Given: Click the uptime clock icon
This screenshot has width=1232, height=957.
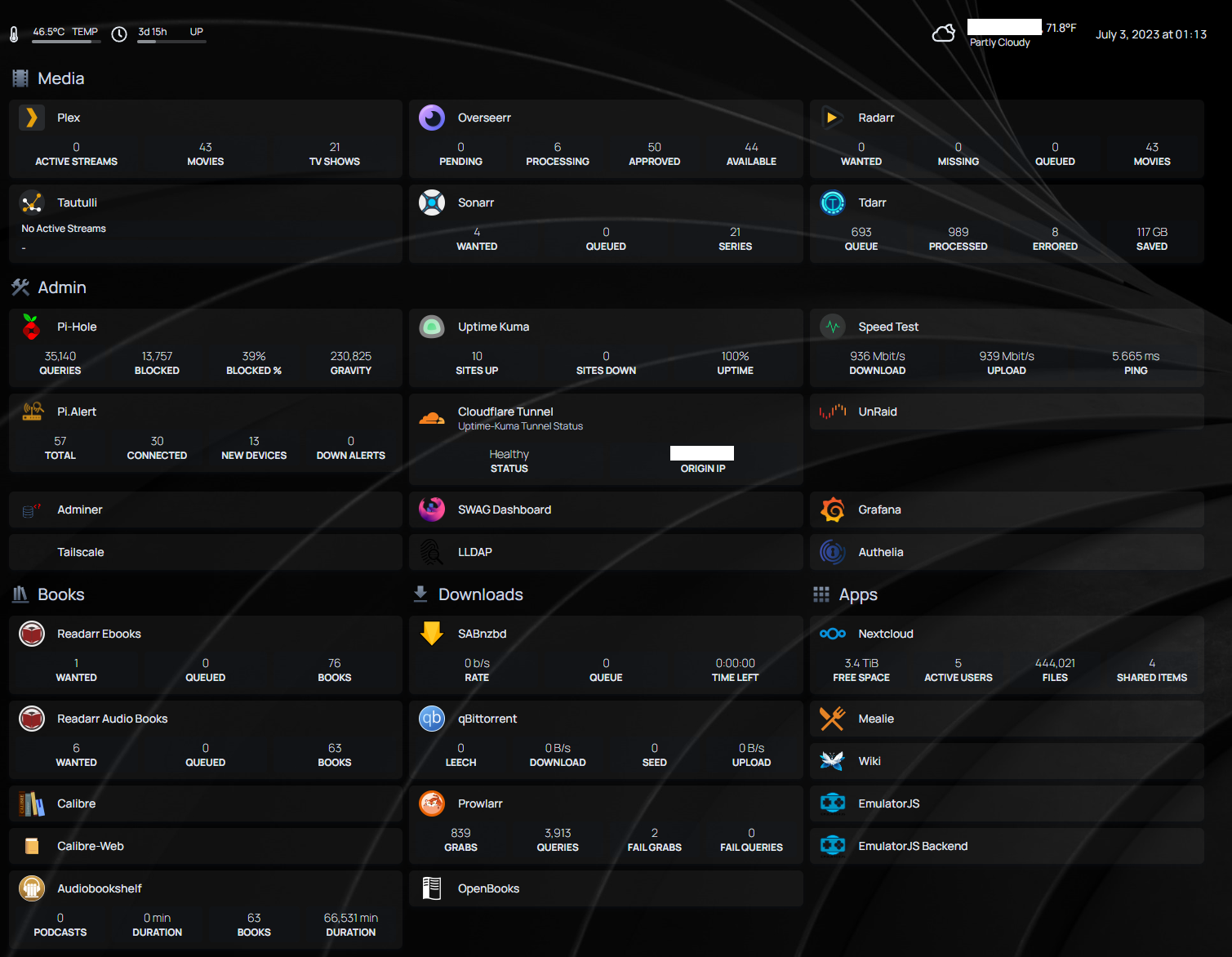Looking at the screenshot, I should (119, 34).
